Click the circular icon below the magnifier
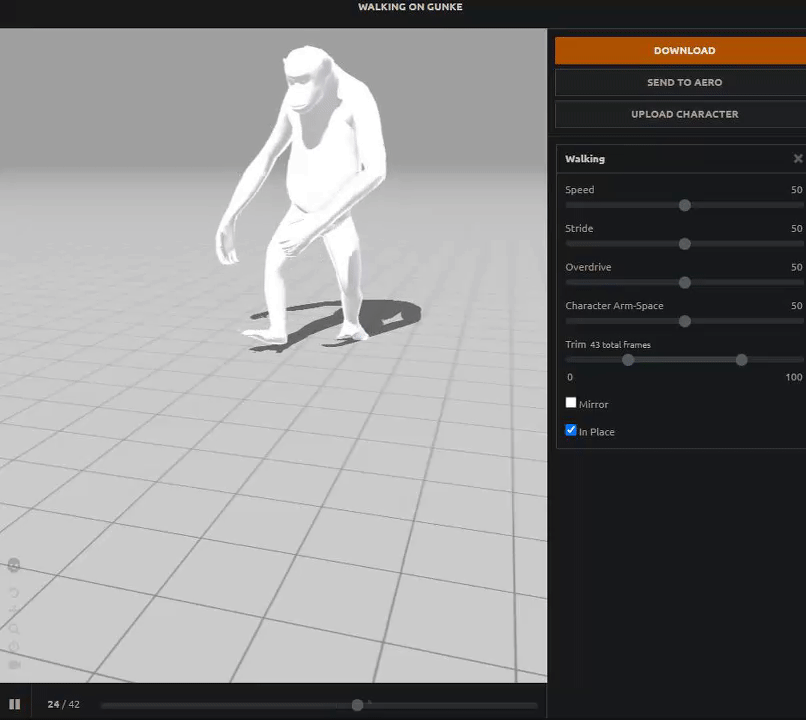 14,647
